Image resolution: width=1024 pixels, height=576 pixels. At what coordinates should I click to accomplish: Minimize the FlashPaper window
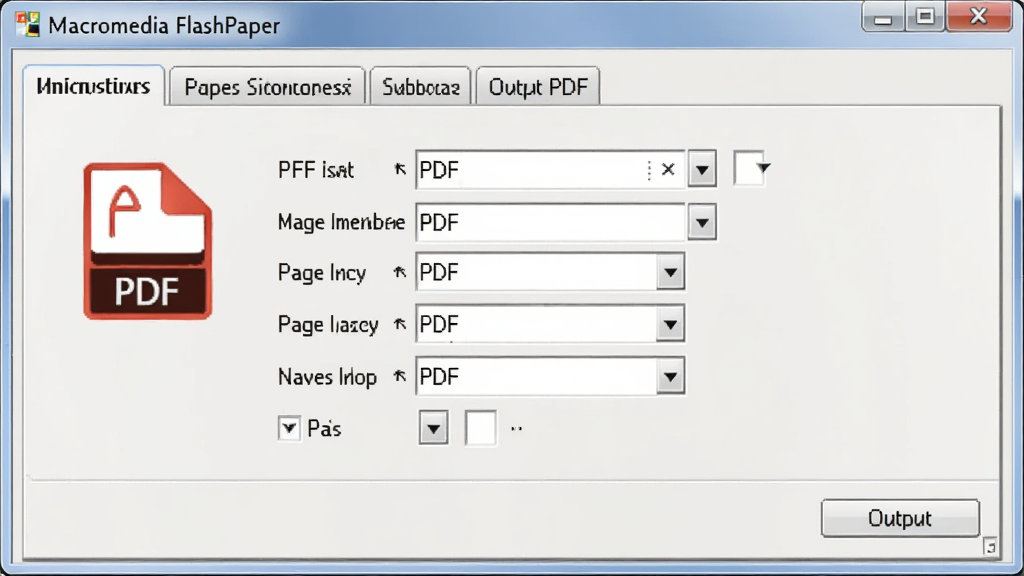point(883,17)
